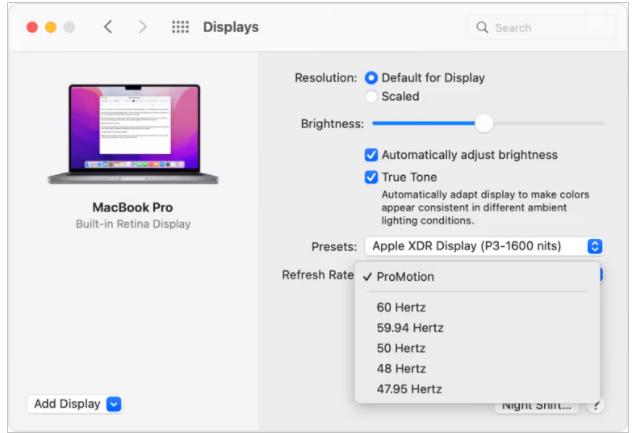Choose 47.95 Hertz refresh rate

coord(477,389)
